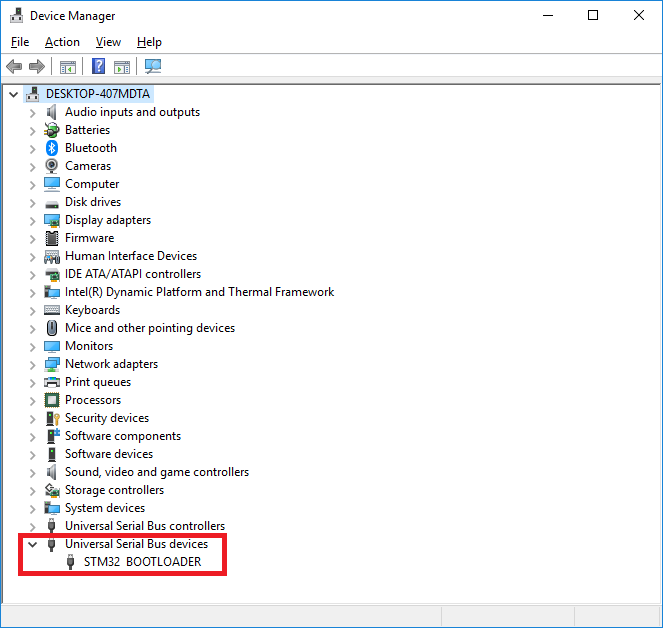The height and width of the screenshot is (628, 663).
Task: Select the Storage controllers label
Action: [114, 490]
